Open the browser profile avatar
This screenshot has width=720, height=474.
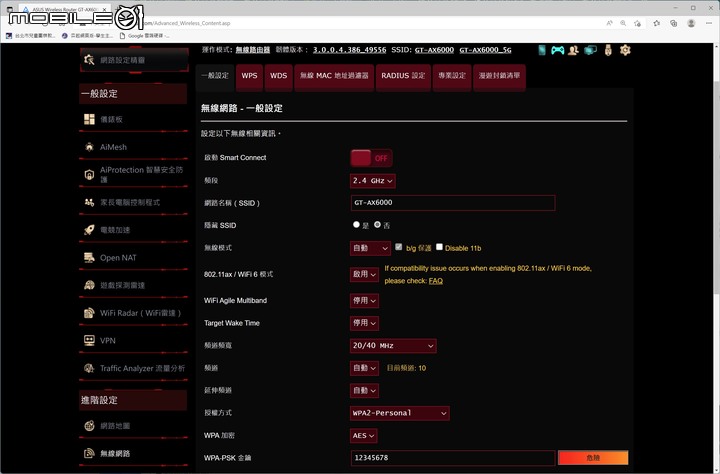coord(691,23)
